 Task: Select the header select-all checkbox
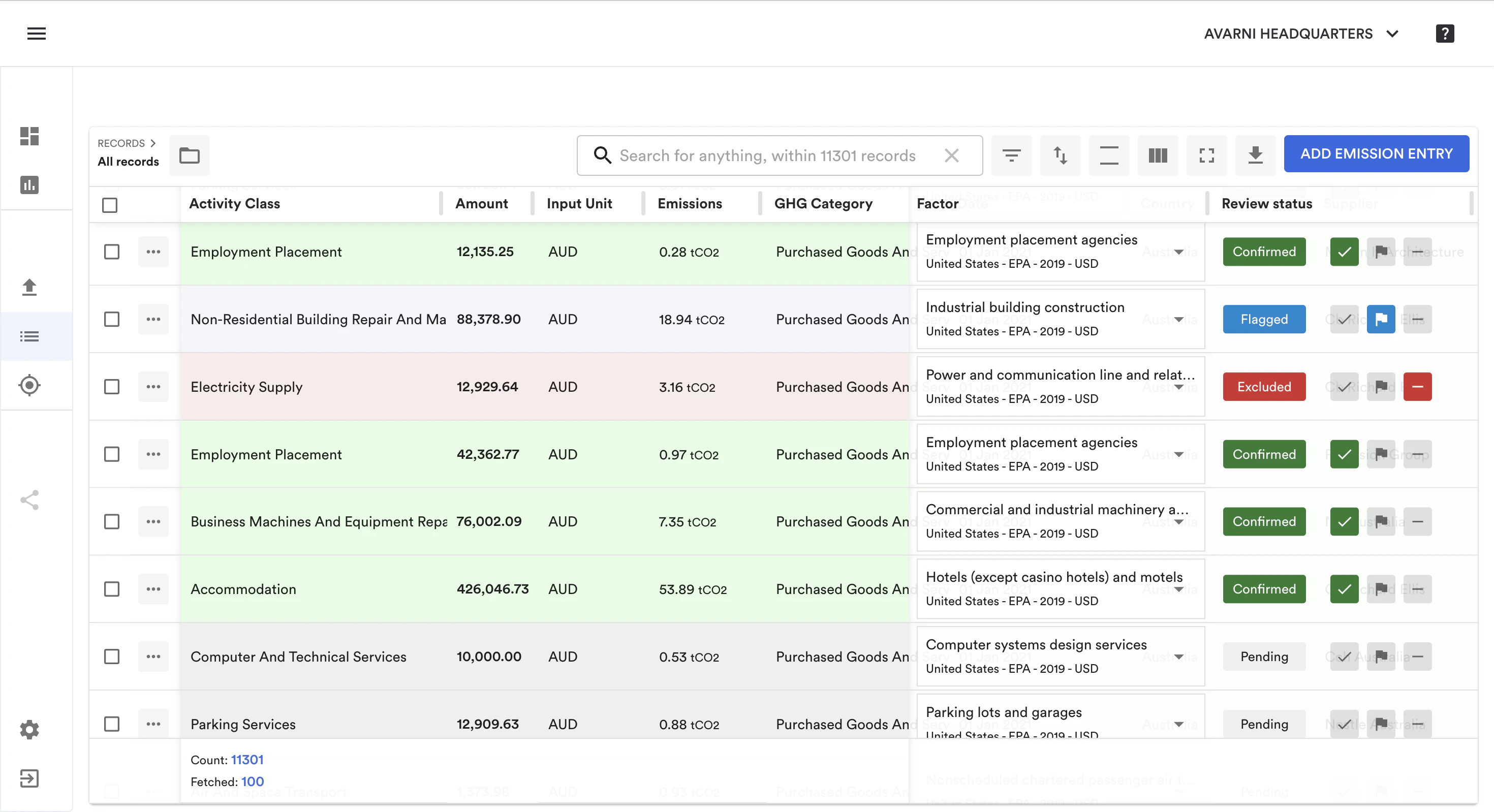click(110, 205)
